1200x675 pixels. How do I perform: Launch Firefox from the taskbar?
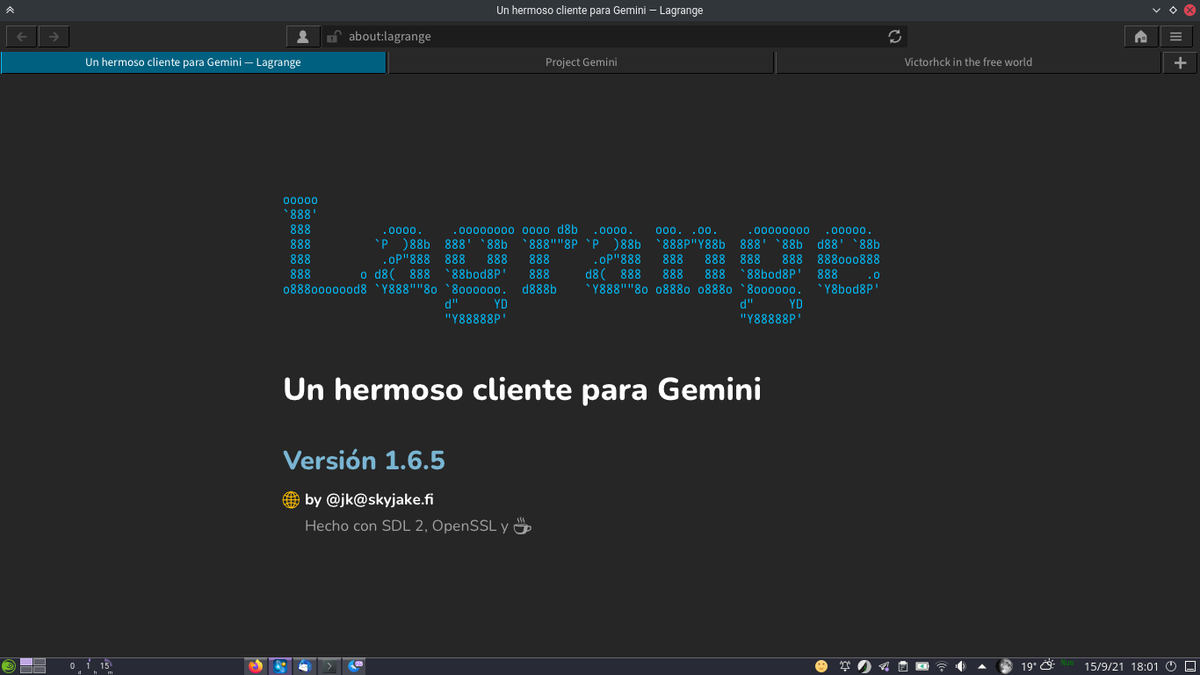coord(254,665)
